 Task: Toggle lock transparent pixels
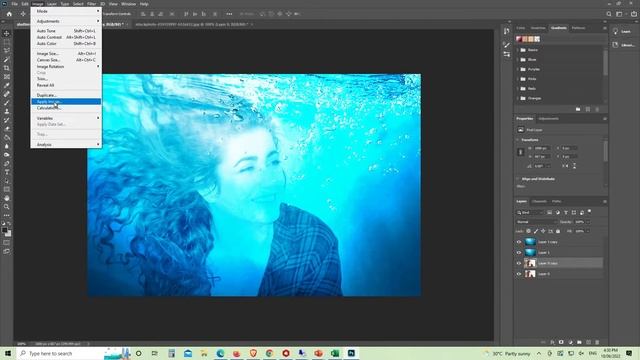coord(528,231)
